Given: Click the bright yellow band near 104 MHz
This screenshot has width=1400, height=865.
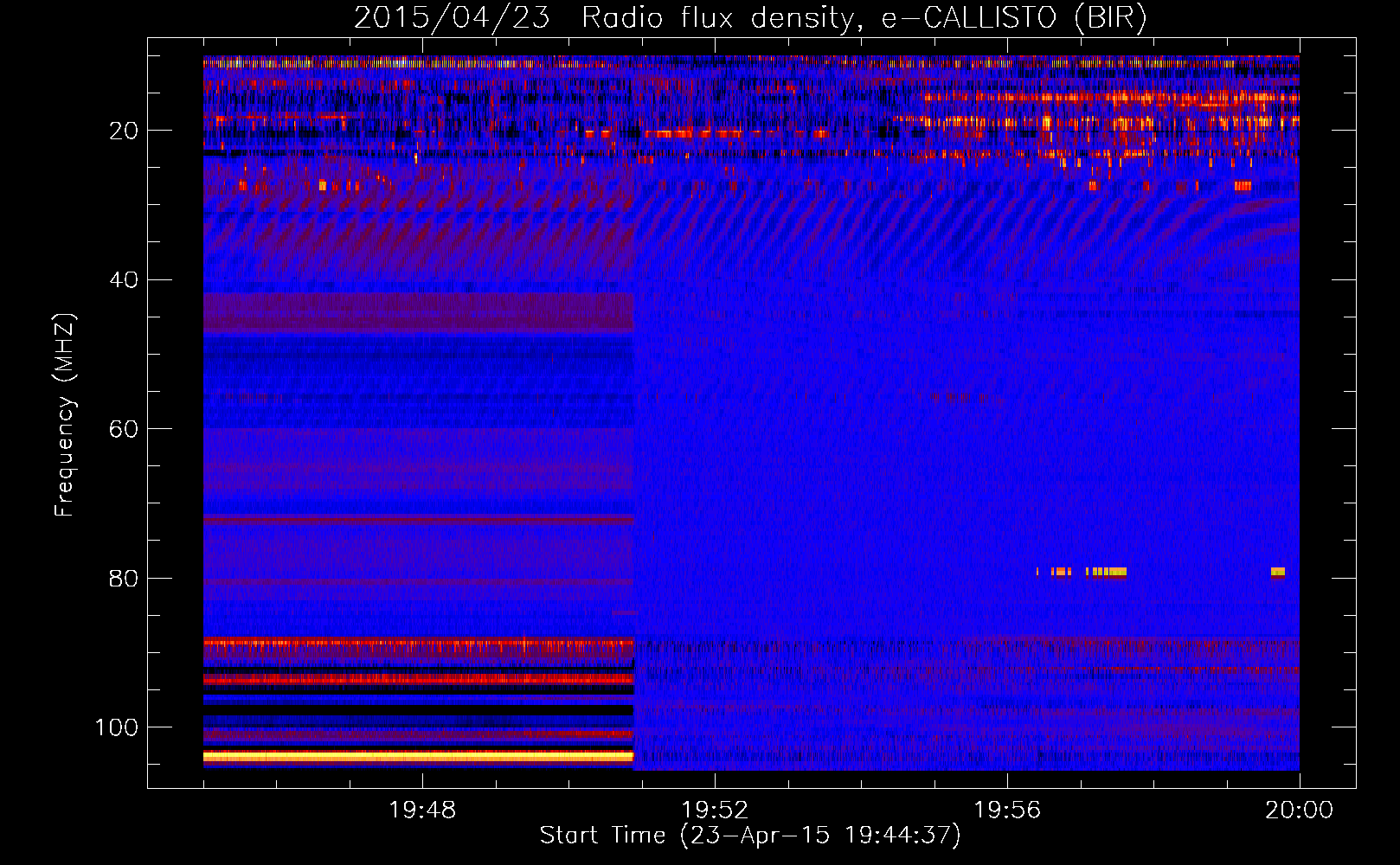Looking at the screenshot, I should click(419, 756).
